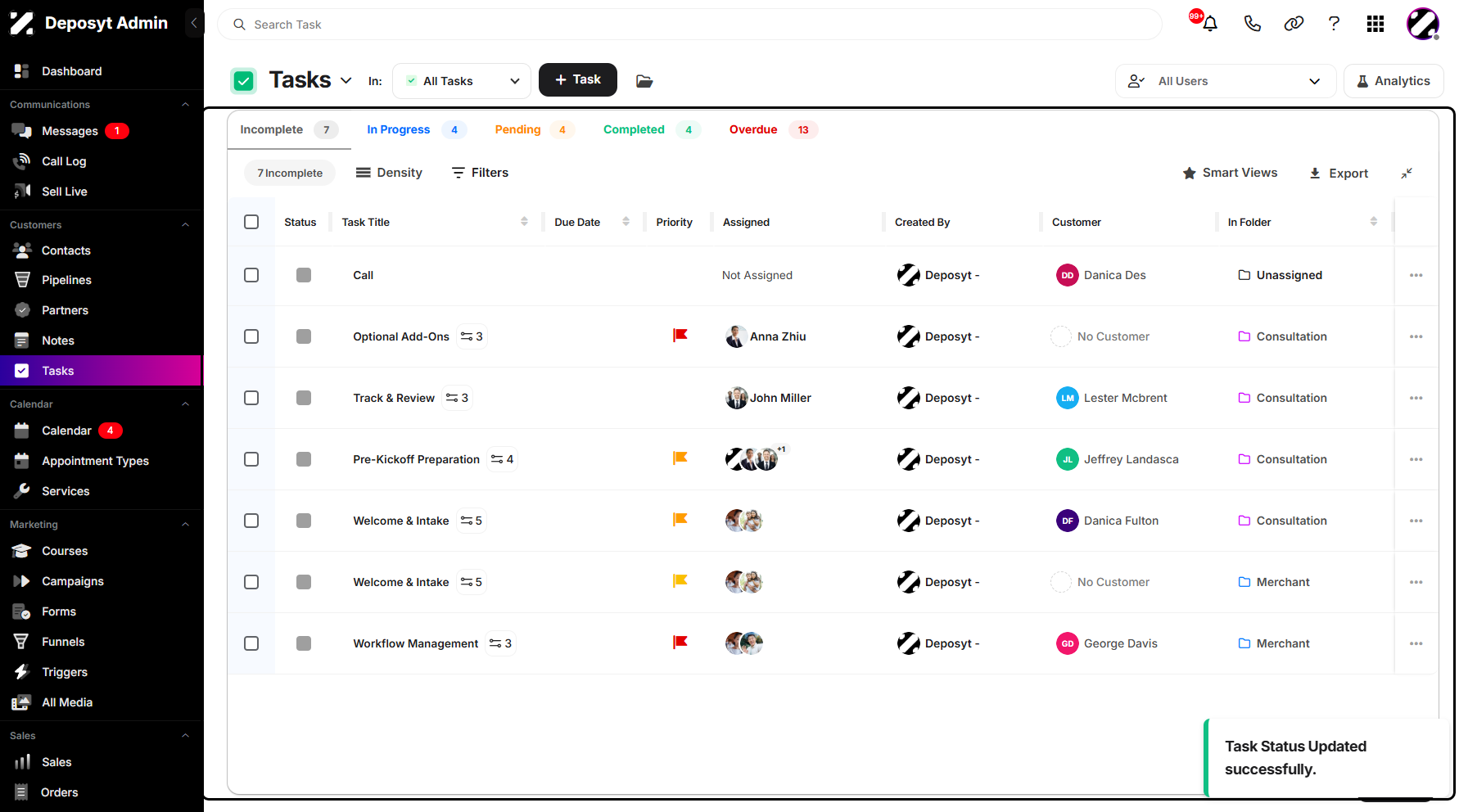1459x812 pixels.
Task: Change the status square for the Call task
Action: click(304, 275)
